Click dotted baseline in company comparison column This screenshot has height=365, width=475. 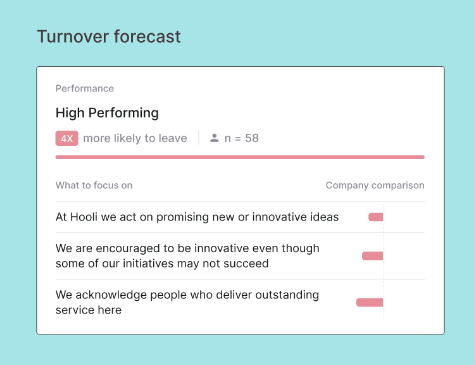pyautogui.click(x=383, y=261)
